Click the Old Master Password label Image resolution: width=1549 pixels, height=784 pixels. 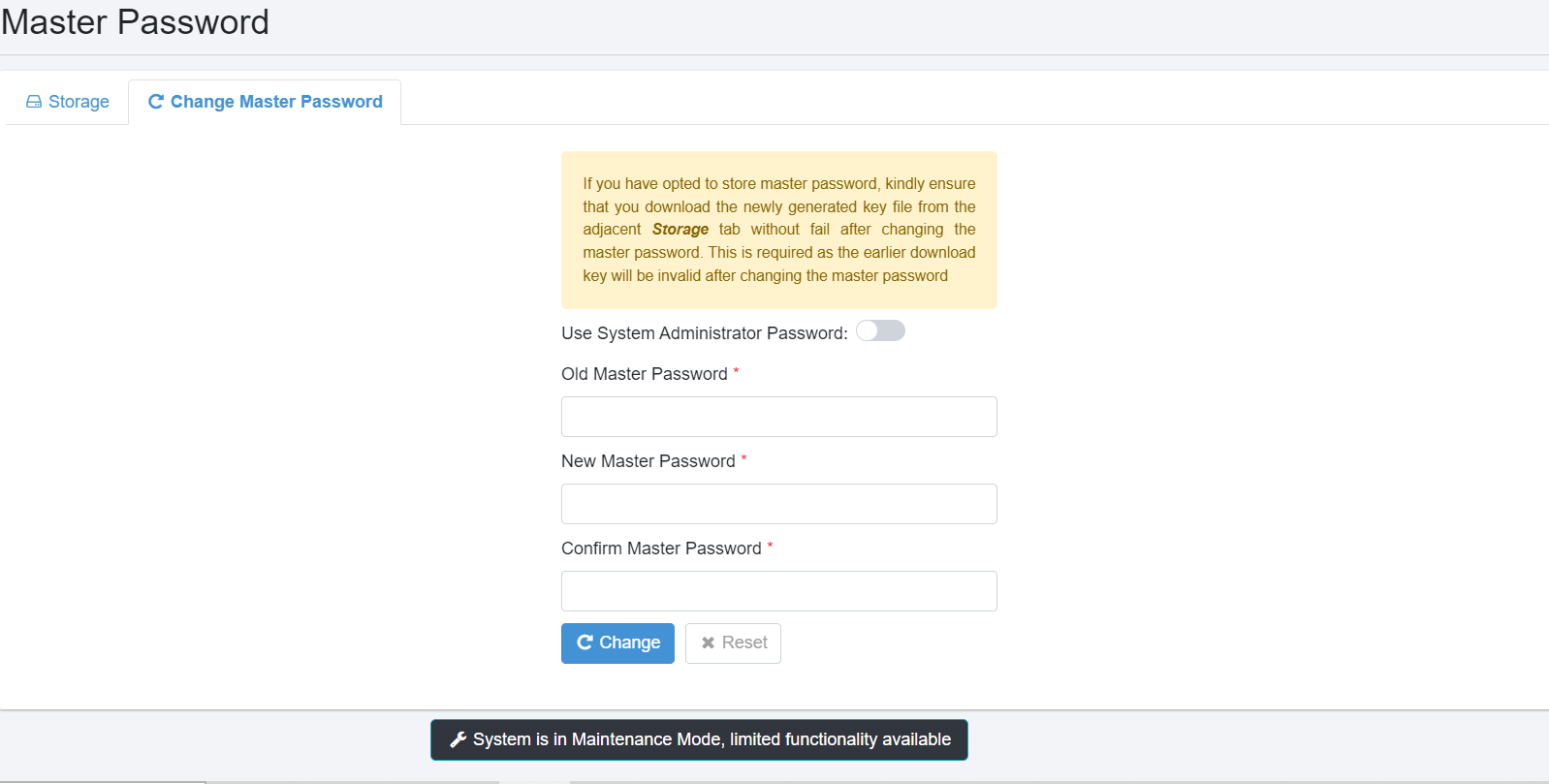coord(644,374)
